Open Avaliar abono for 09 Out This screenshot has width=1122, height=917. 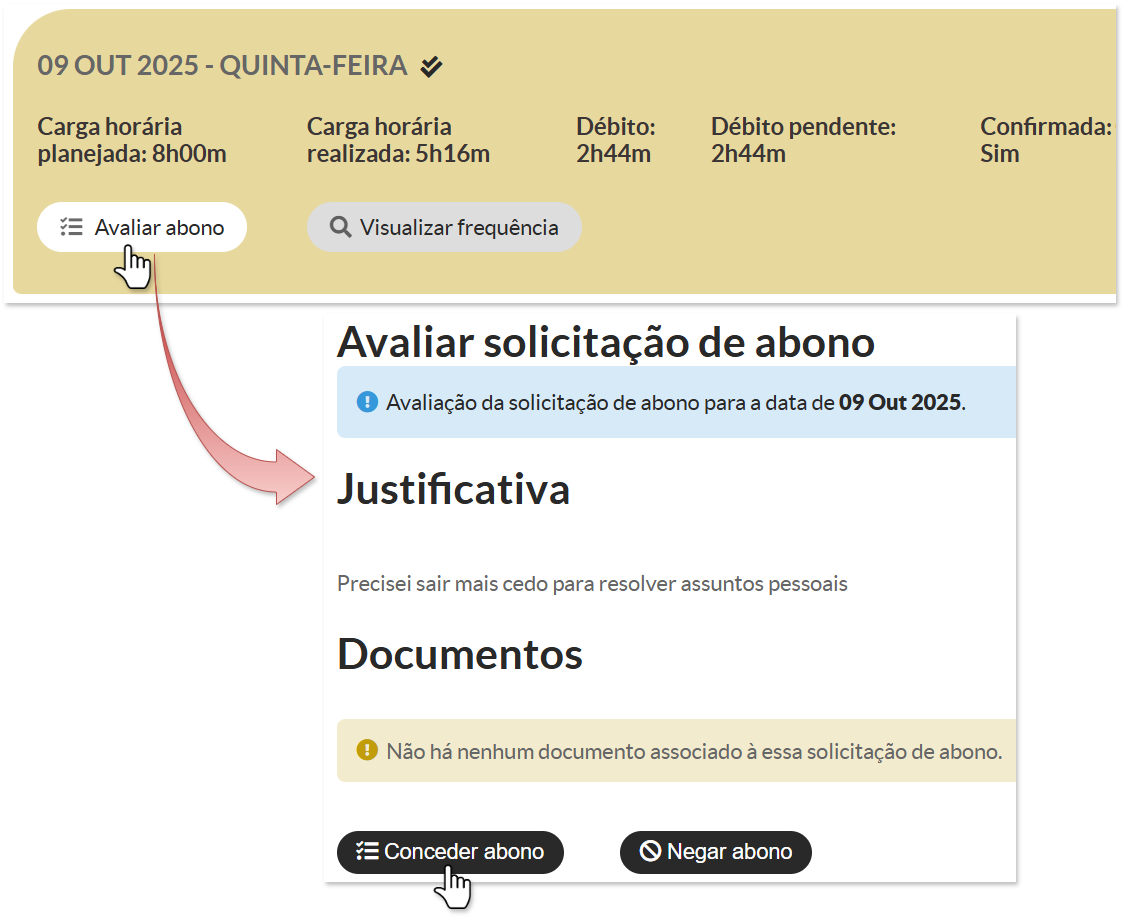(142, 227)
